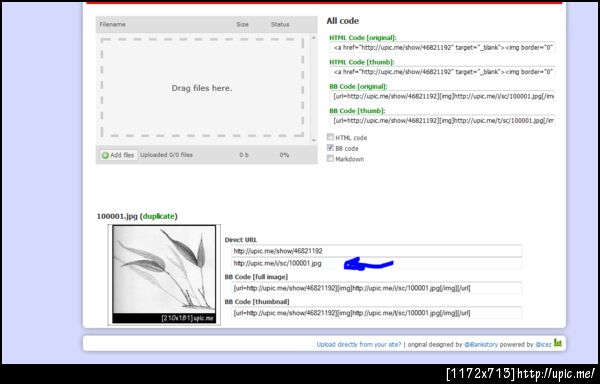Click the green duplicate label

tap(159, 216)
